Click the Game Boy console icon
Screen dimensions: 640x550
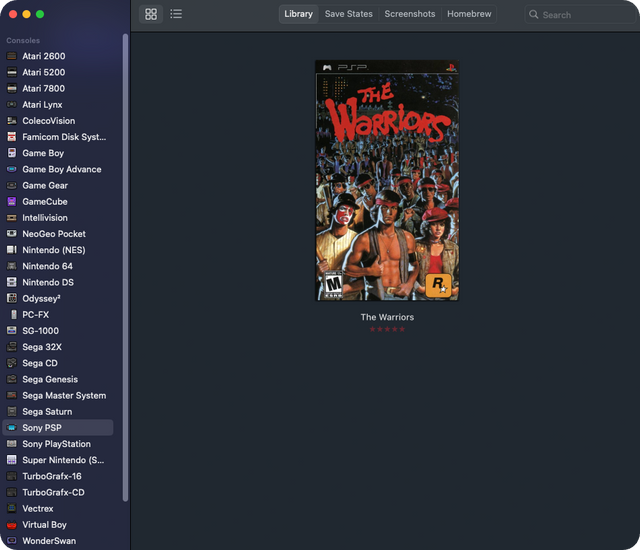point(12,153)
